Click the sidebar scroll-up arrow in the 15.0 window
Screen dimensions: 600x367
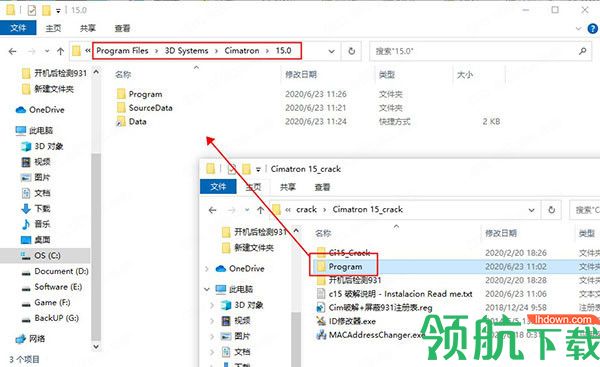(x=96, y=72)
